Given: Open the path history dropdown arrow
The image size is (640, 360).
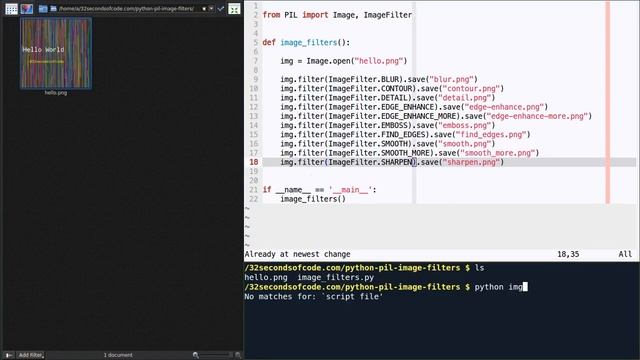Looking at the screenshot, I should pos(211,9).
